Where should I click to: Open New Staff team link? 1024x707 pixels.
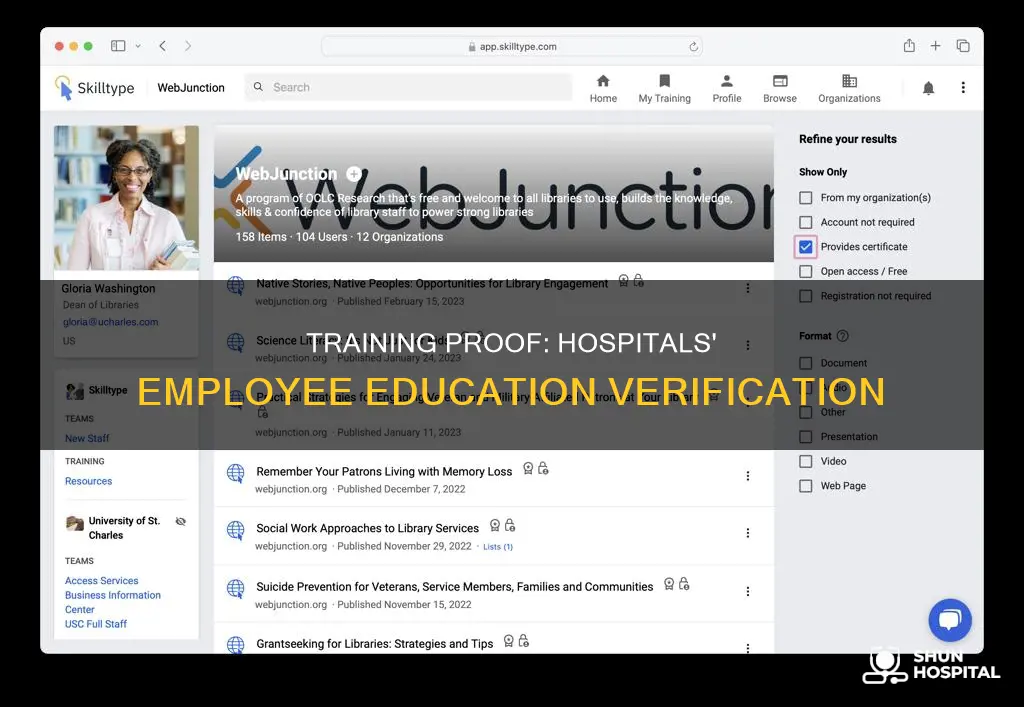[x=87, y=438]
